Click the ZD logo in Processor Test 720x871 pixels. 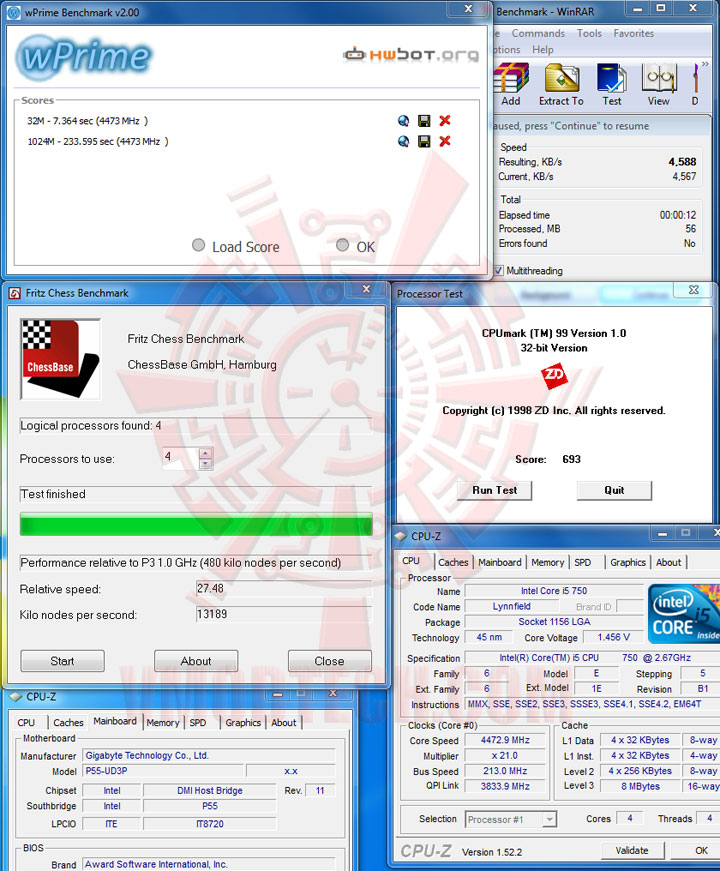(554, 376)
